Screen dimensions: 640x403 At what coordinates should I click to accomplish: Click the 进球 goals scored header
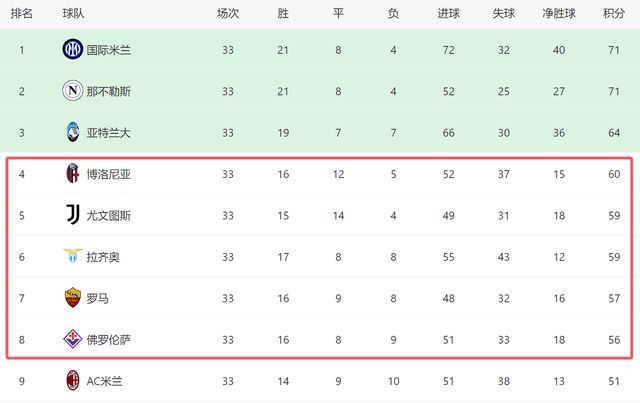(449, 14)
